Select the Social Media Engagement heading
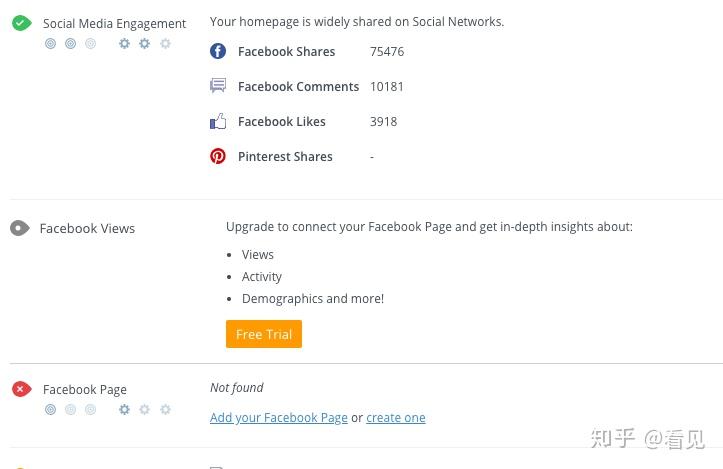Viewport: 723px width, 469px height. (x=114, y=24)
